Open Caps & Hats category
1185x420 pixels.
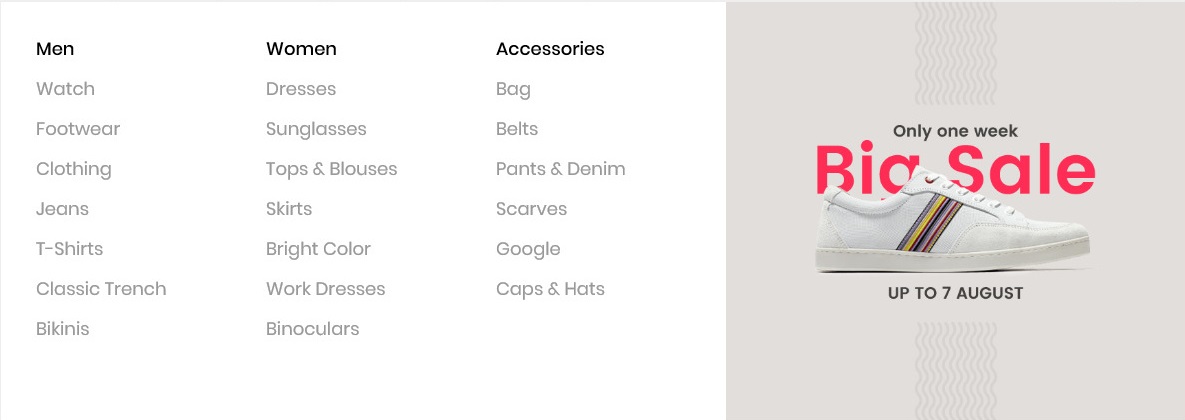point(550,289)
